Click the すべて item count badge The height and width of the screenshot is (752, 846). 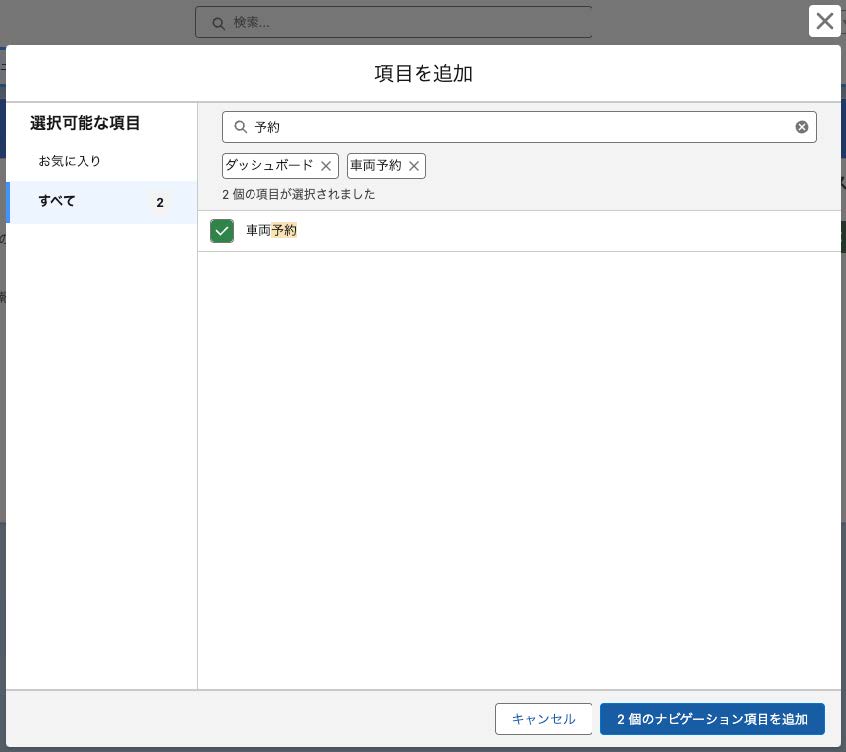[x=160, y=202]
